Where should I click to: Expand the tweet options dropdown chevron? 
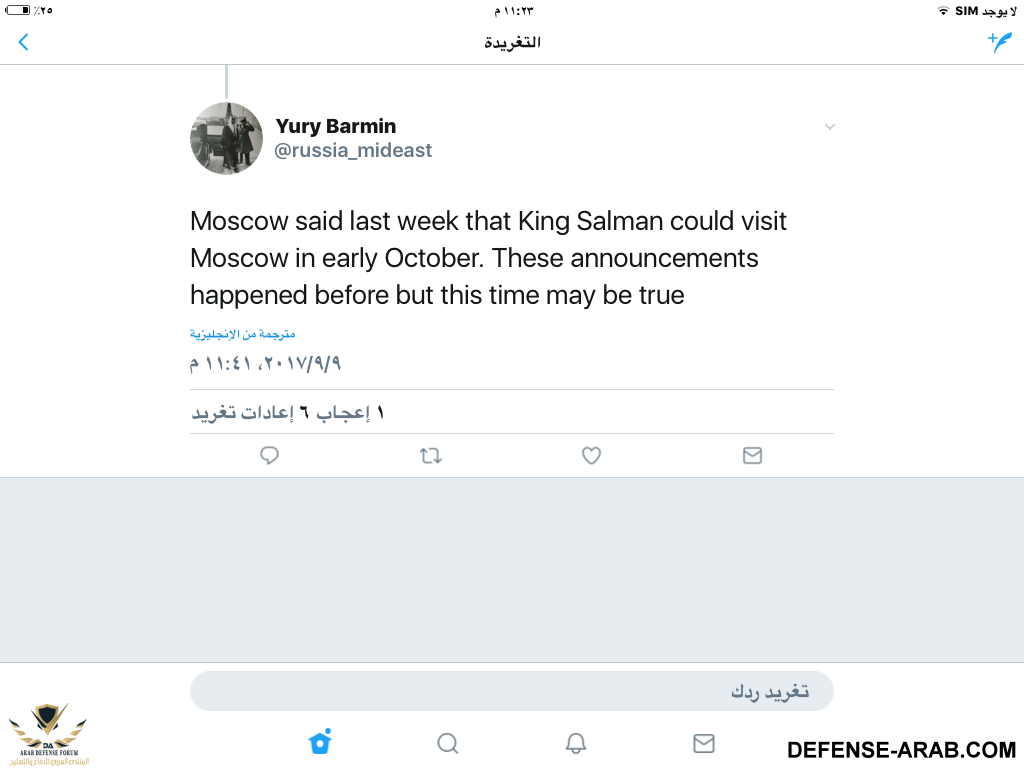[829, 127]
